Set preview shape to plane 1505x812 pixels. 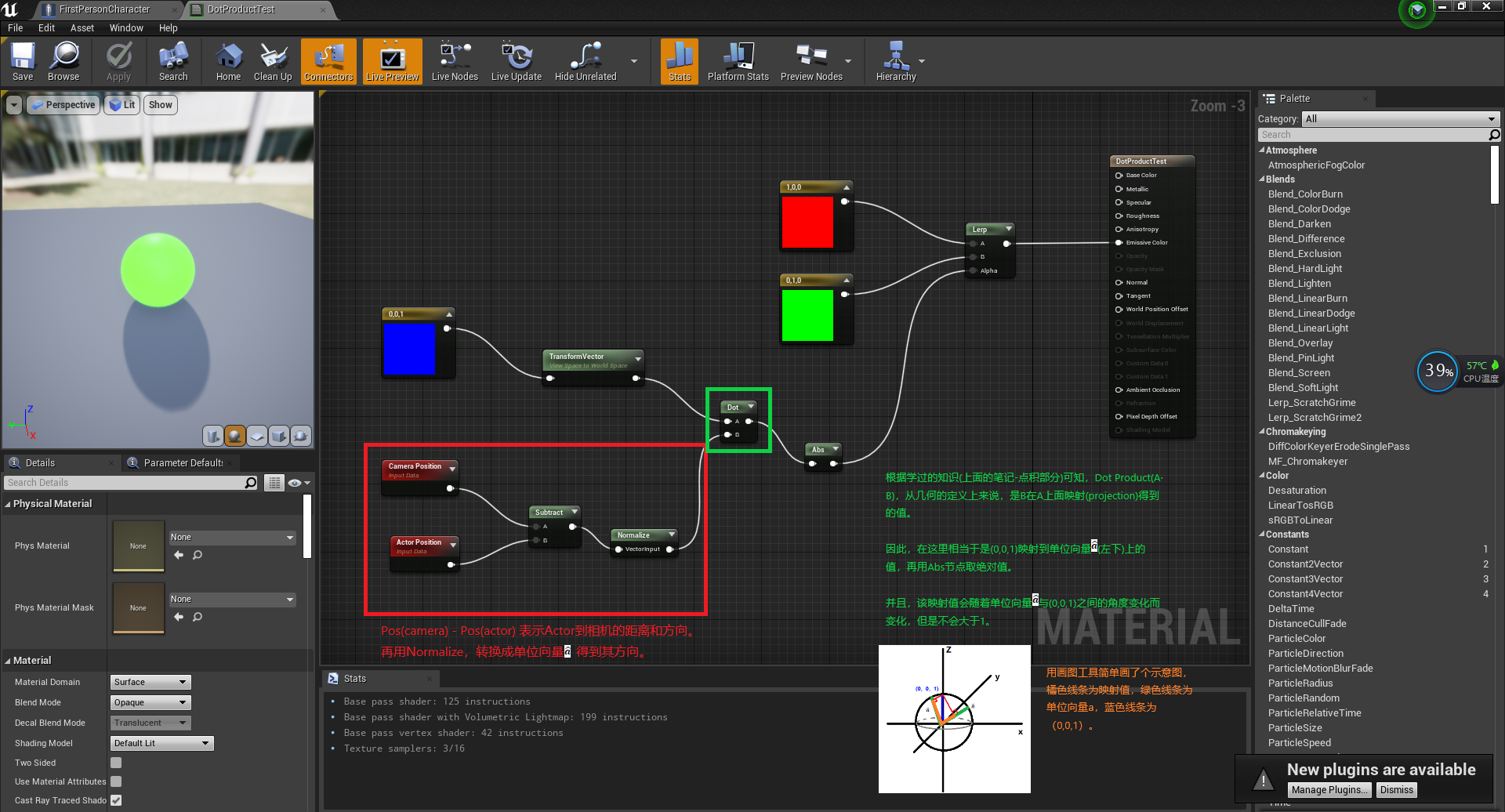click(257, 436)
